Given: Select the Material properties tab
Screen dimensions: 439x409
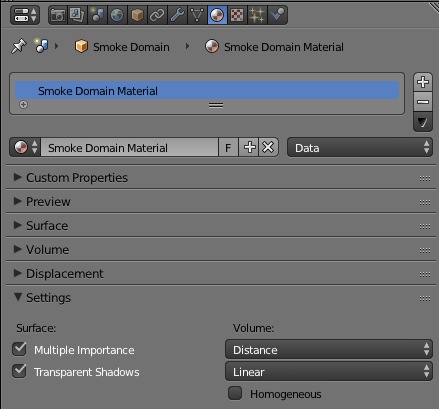Looking at the screenshot, I should (217, 15).
